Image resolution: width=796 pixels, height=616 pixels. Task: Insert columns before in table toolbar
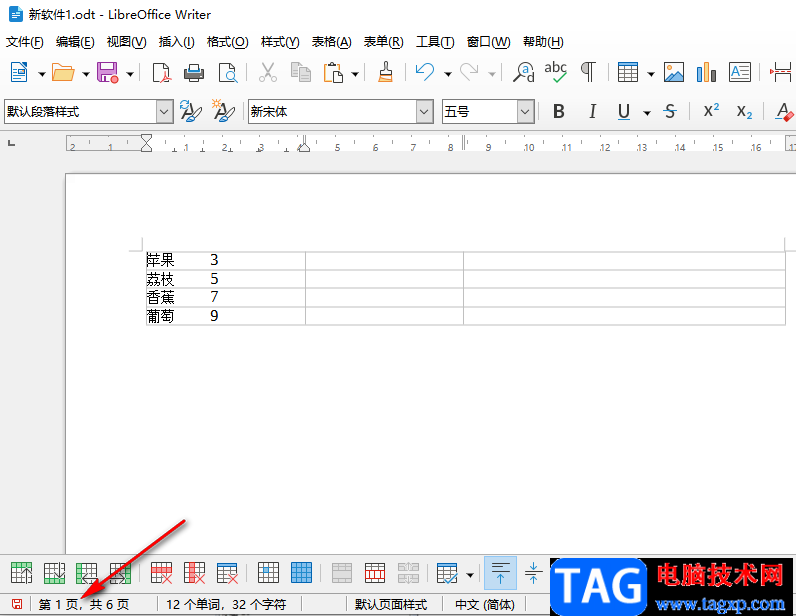click(87, 573)
